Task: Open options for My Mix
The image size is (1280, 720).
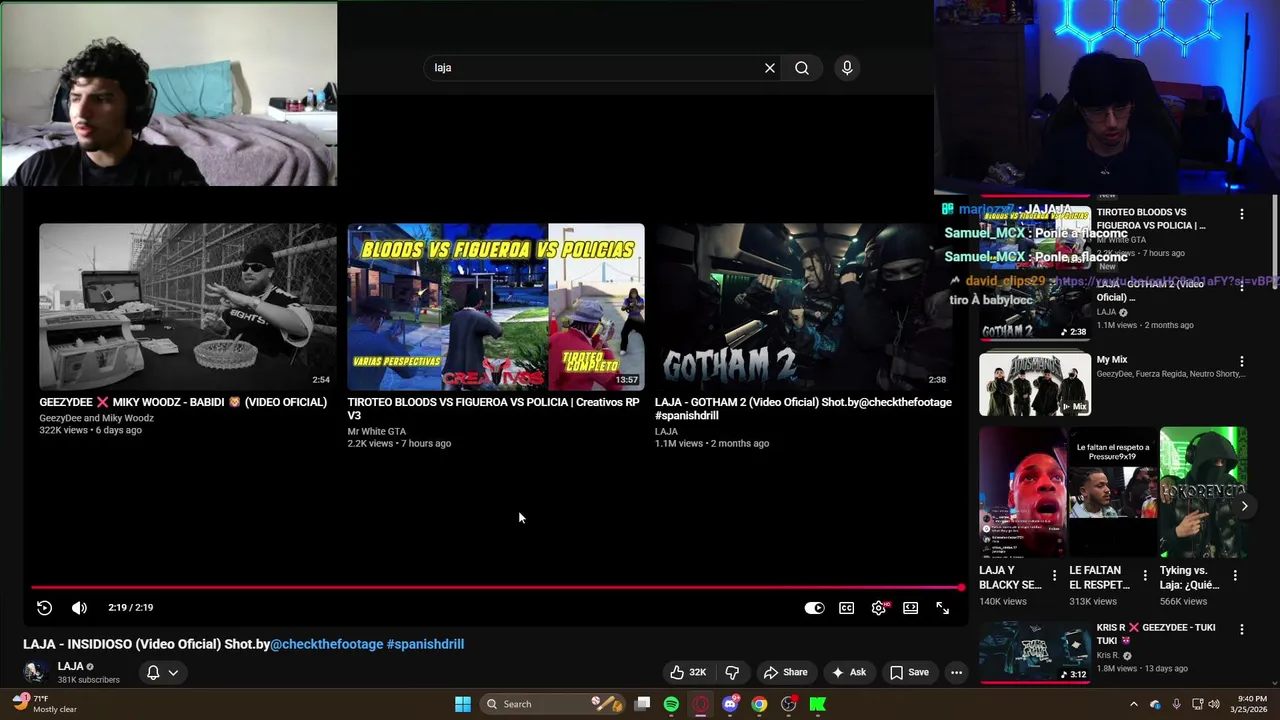Action: pyautogui.click(x=1241, y=361)
